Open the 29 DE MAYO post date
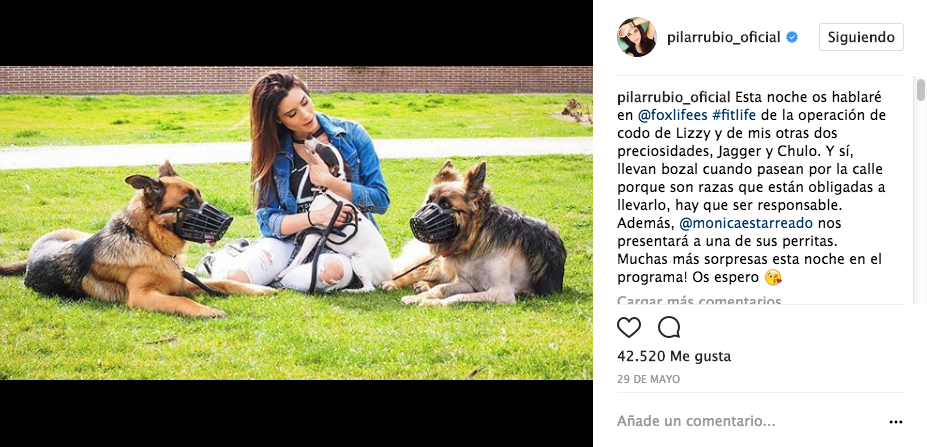The image size is (927, 447). click(x=649, y=380)
